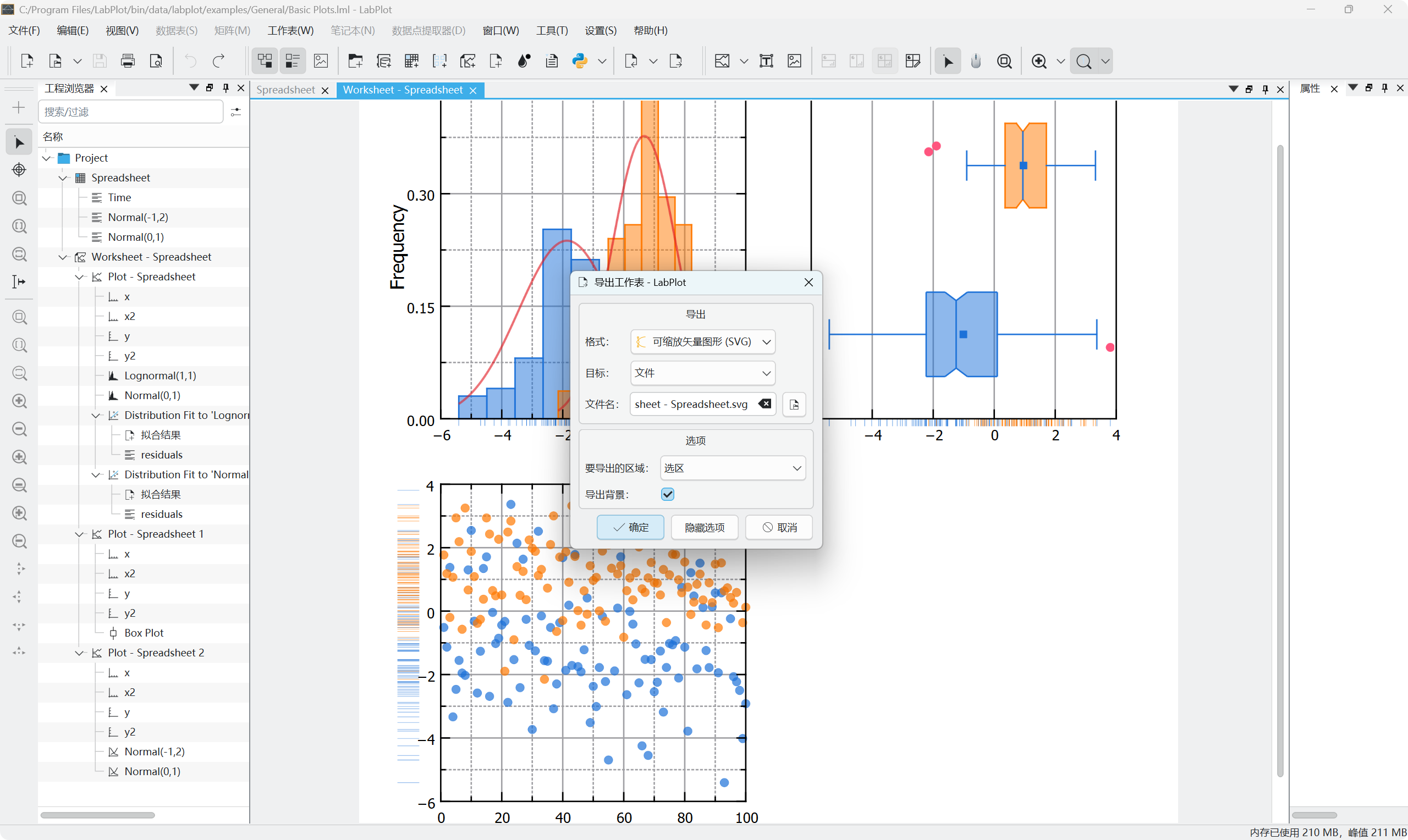Screen dimensions: 1408x840
Task: Click the Python notebook toolbar icon
Action: [580, 61]
